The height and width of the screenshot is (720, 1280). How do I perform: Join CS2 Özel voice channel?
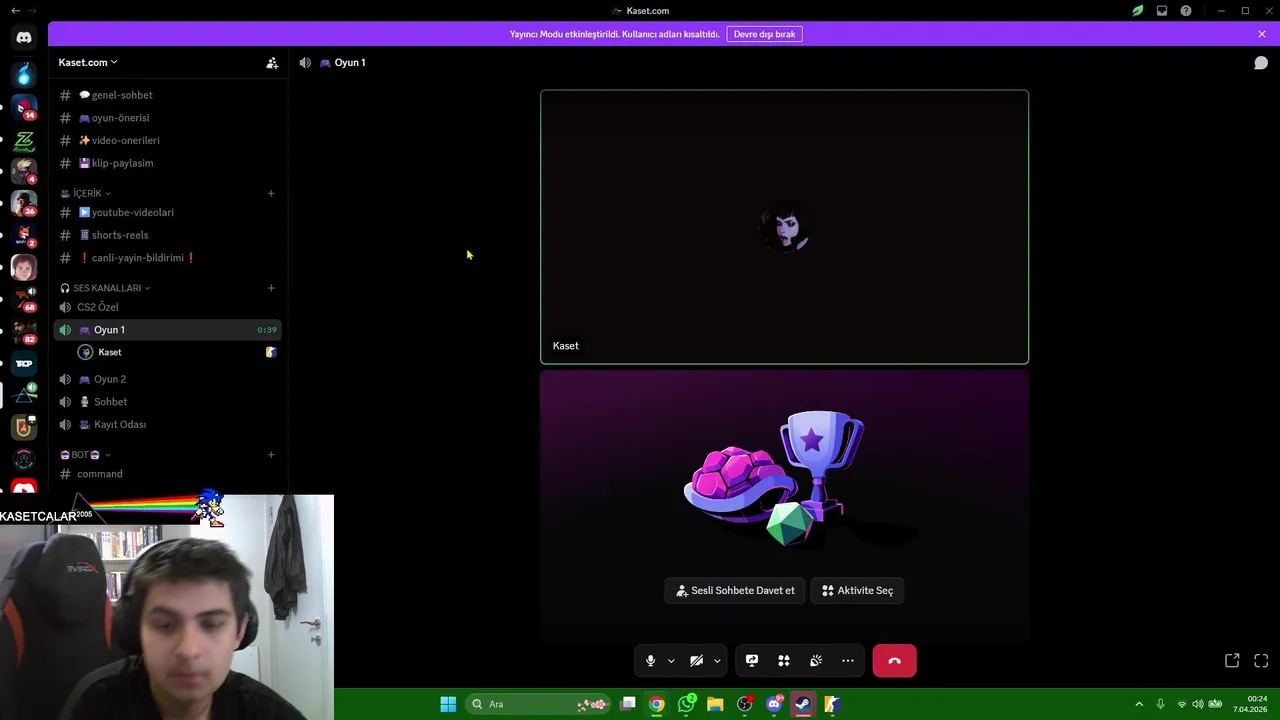coord(167,307)
